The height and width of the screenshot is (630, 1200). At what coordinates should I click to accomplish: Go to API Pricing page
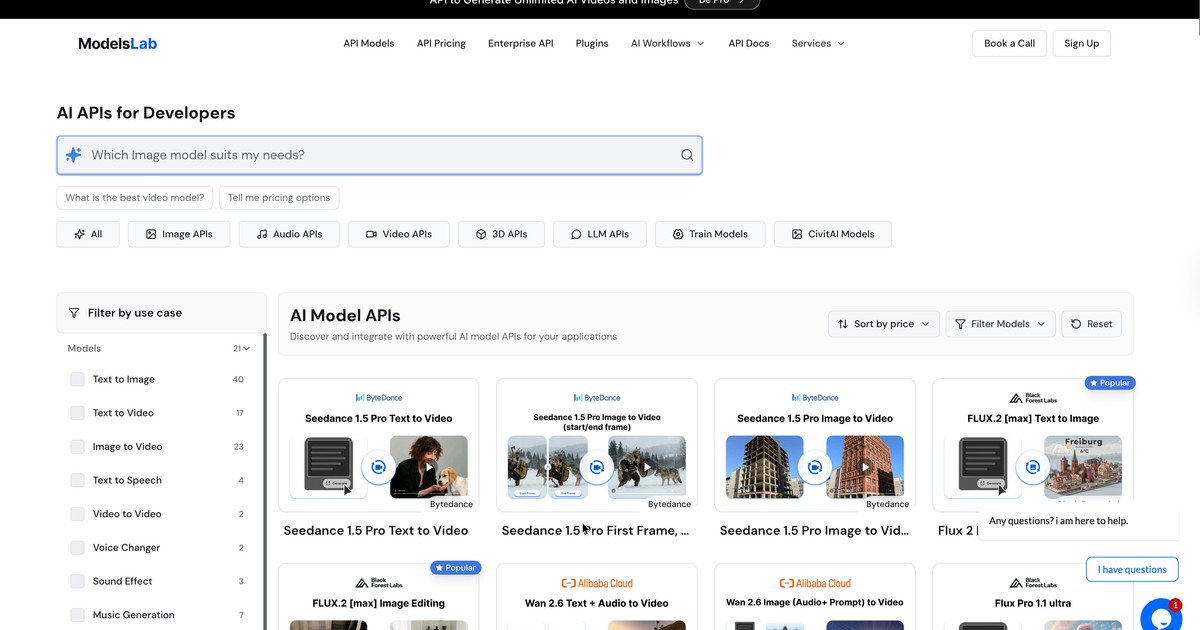[x=441, y=43]
